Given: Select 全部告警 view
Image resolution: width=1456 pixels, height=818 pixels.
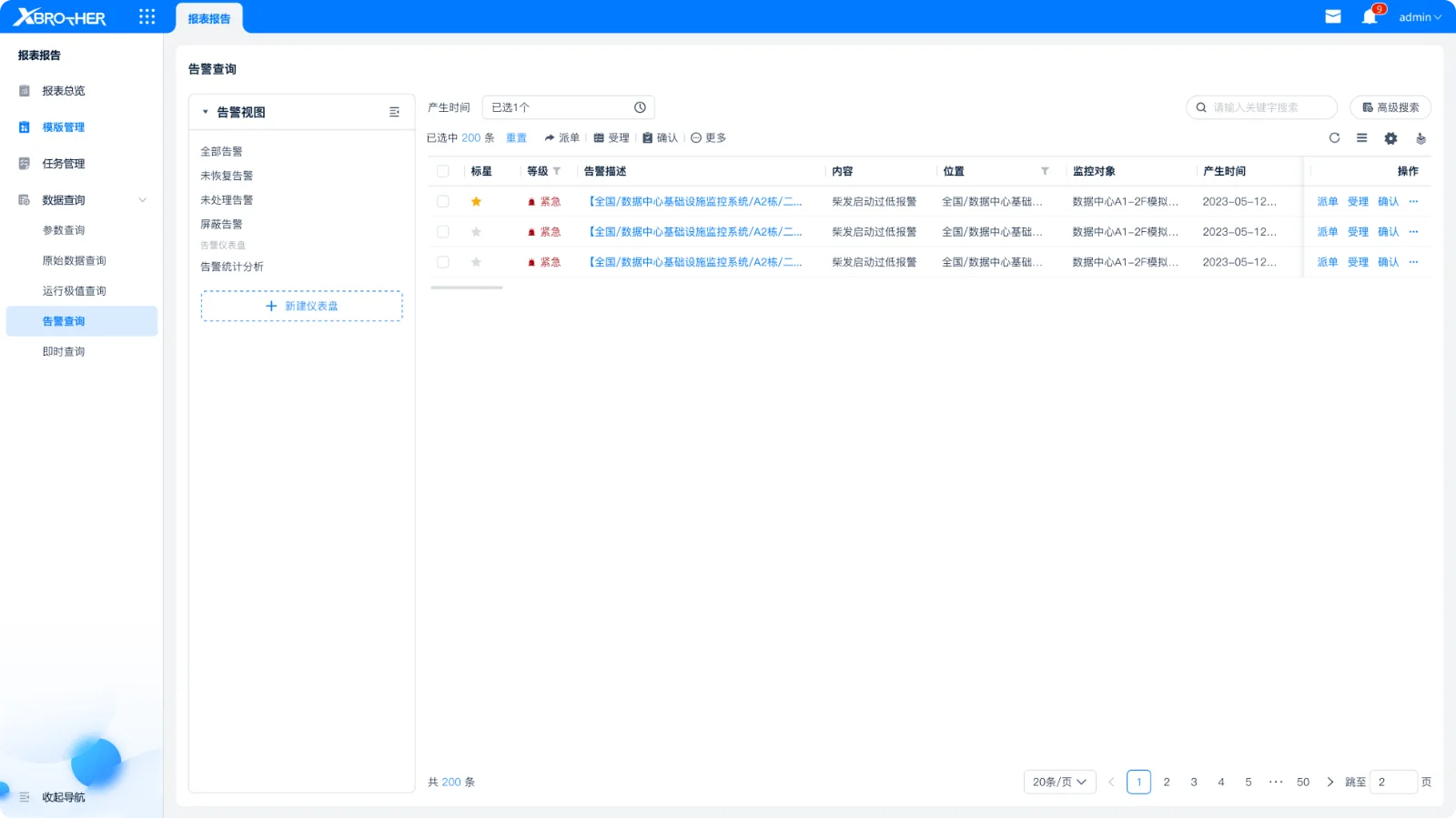Looking at the screenshot, I should 221,152.
